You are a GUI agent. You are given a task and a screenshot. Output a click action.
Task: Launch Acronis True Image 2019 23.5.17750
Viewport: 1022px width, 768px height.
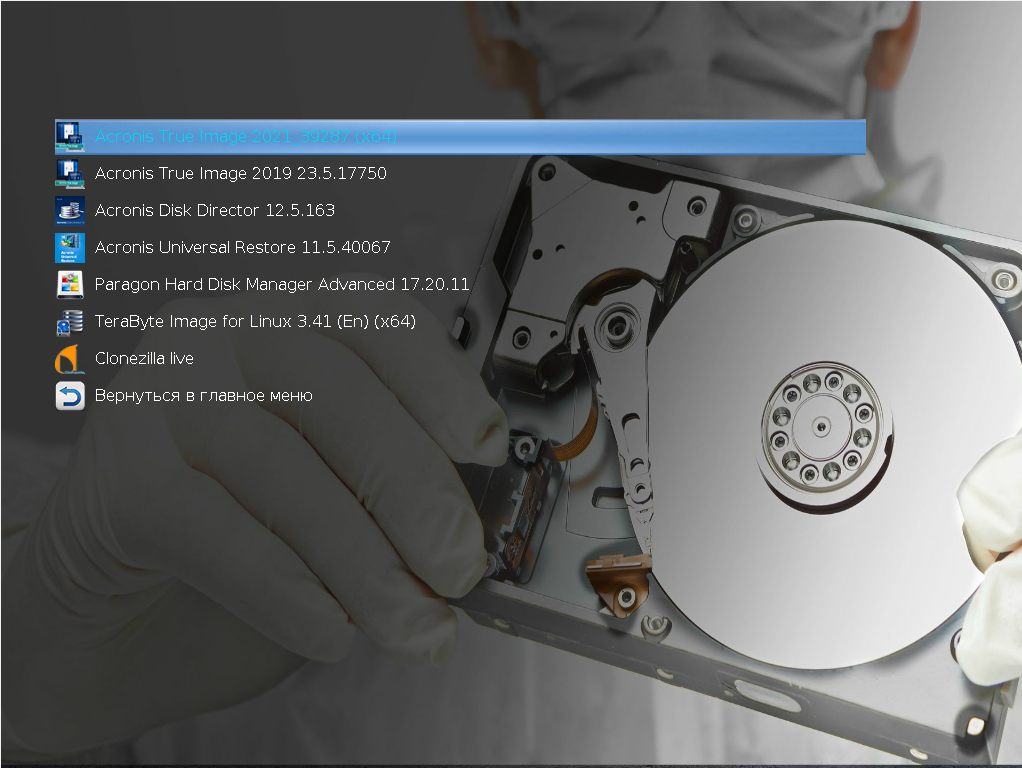(241, 173)
